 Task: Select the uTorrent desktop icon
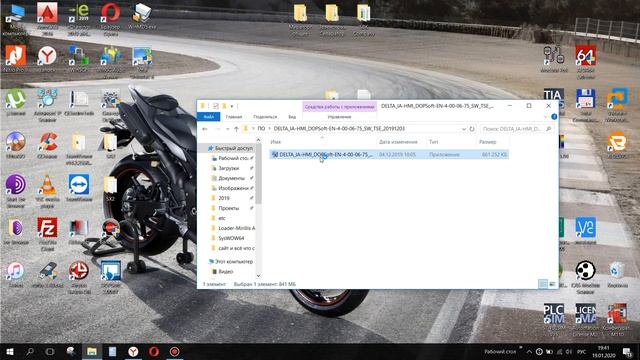tap(15, 103)
